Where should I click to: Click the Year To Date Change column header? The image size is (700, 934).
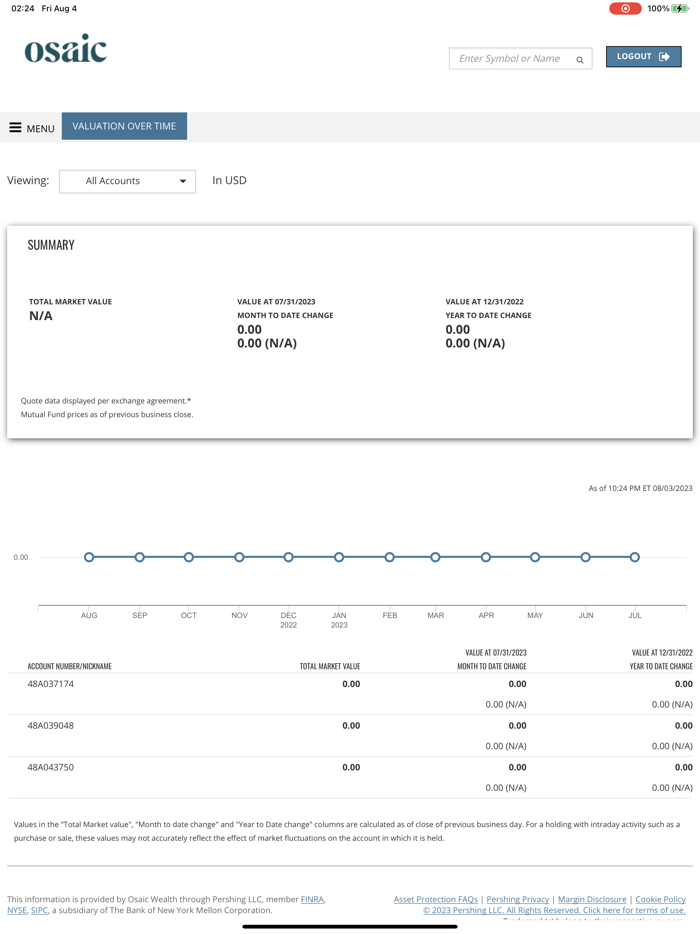[x=661, y=667]
